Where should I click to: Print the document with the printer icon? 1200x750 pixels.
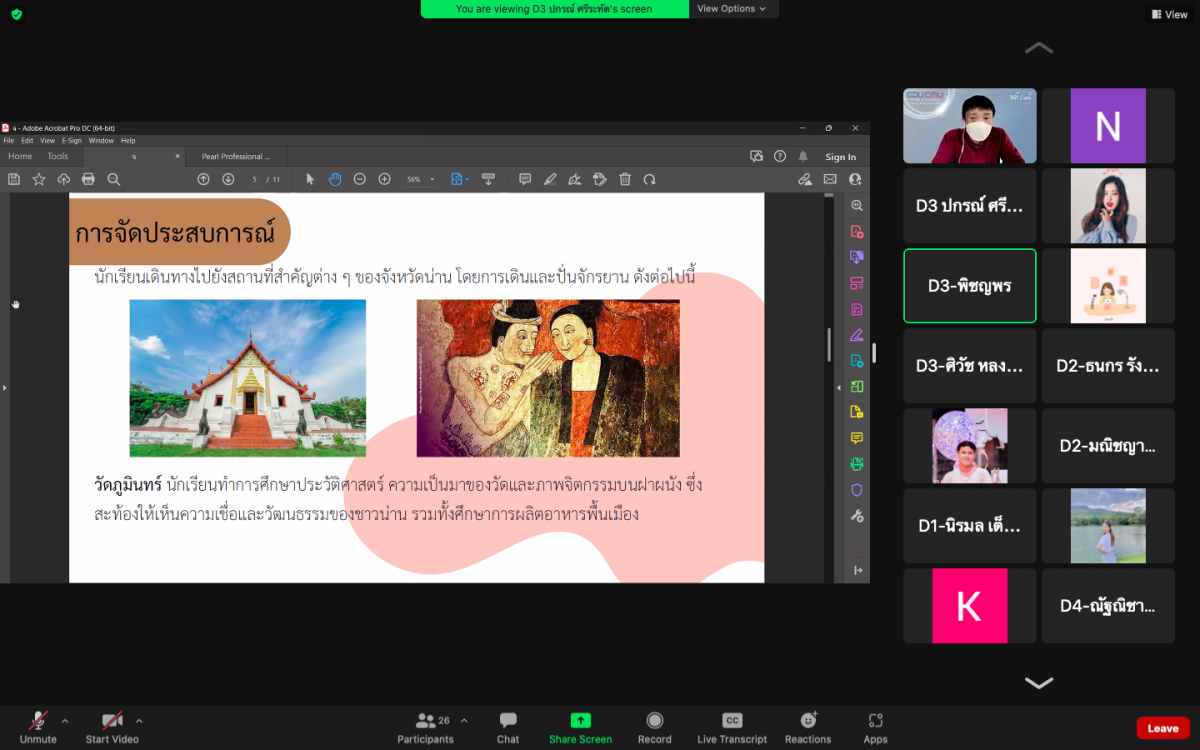coord(88,179)
